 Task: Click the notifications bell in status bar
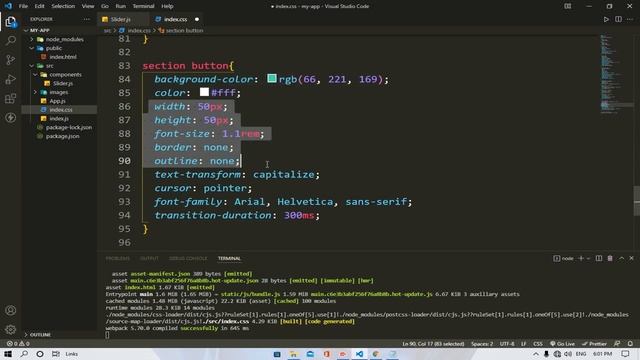[x=630, y=344]
